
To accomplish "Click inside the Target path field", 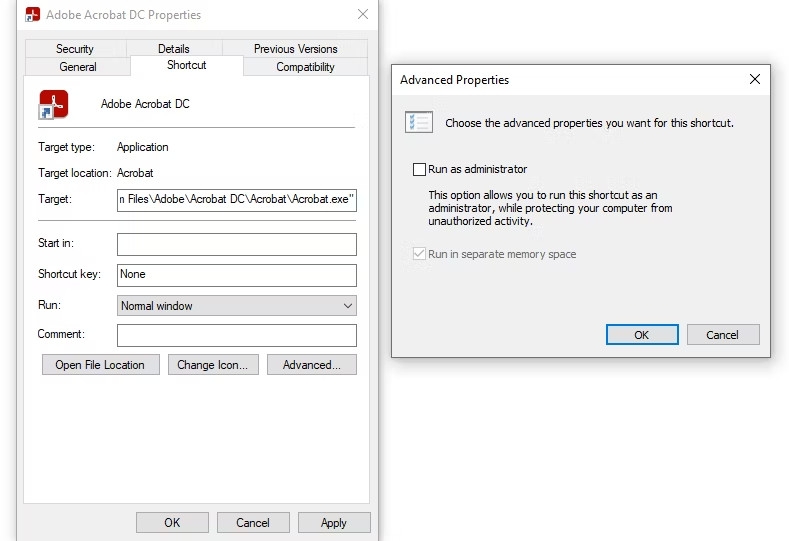I will click(237, 199).
